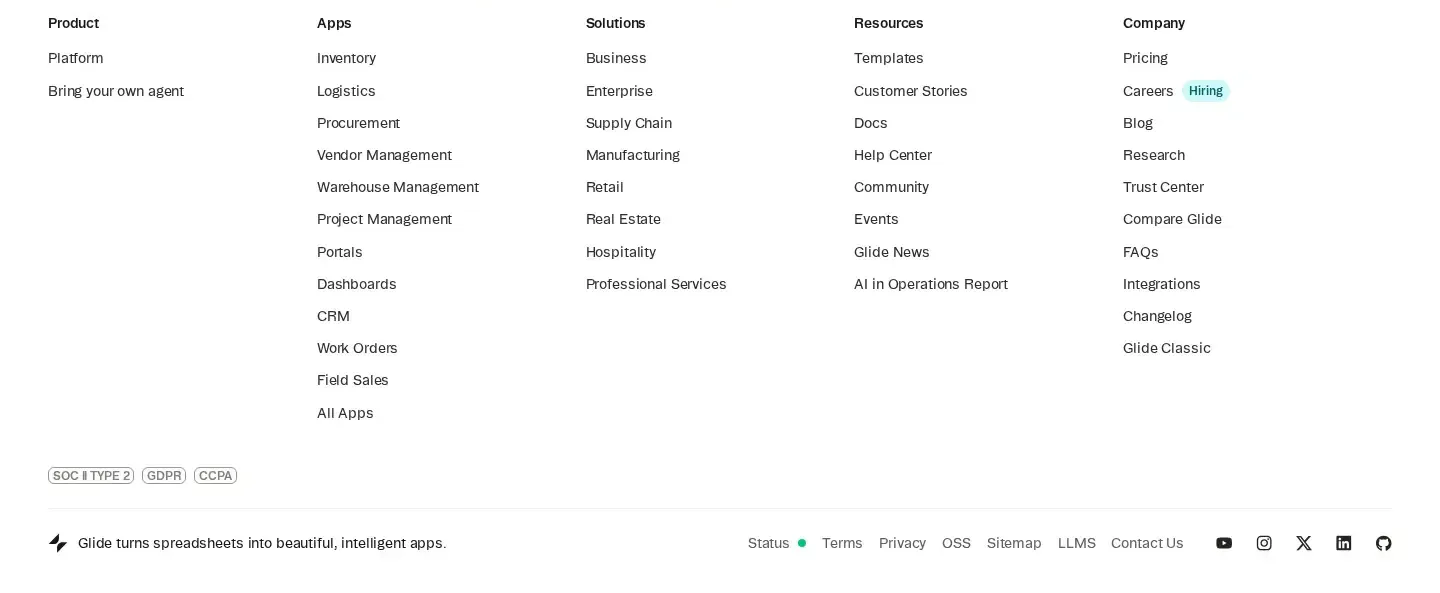Image resolution: width=1440 pixels, height=593 pixels.
Task: Click the SOC II TYPE 2 badge
Action: (91, 476)
